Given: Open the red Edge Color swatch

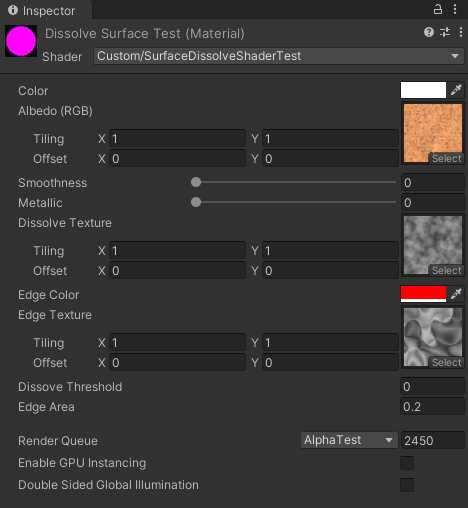Looking at the screenshot, I should (423, 294).
